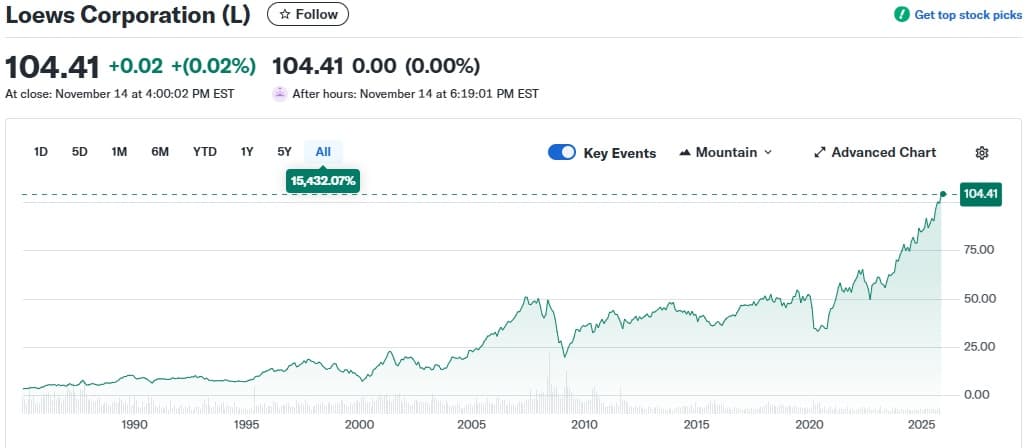Click the 2025 x-axis year label
The width and height of the screenshot is (1036, 448).
pyautogui.click(x=922, y=425)
